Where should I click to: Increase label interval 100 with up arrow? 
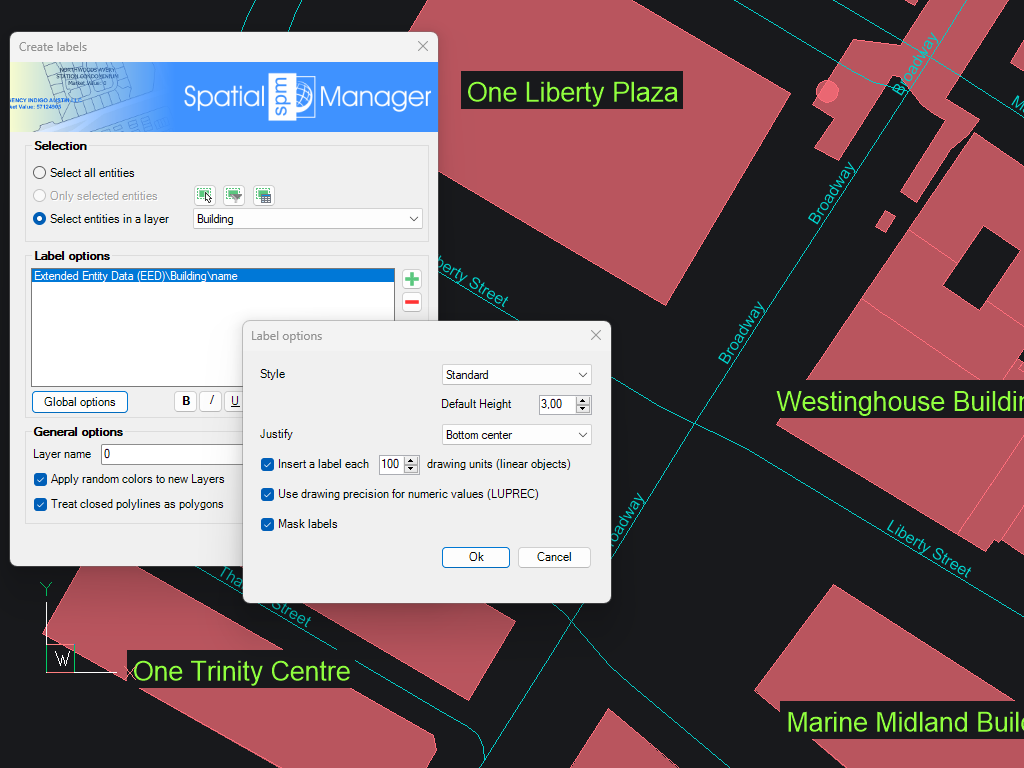[x=411, y=460]
